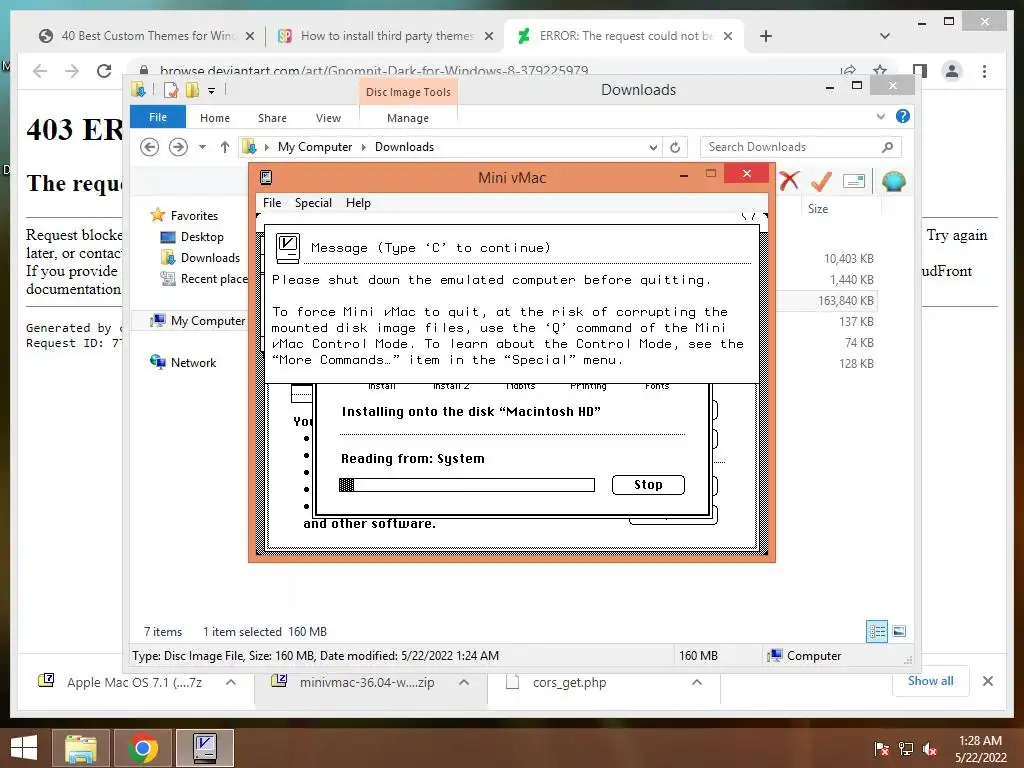Open File Explorer from the taskbar
The image size is (1024, 768).
80,748
